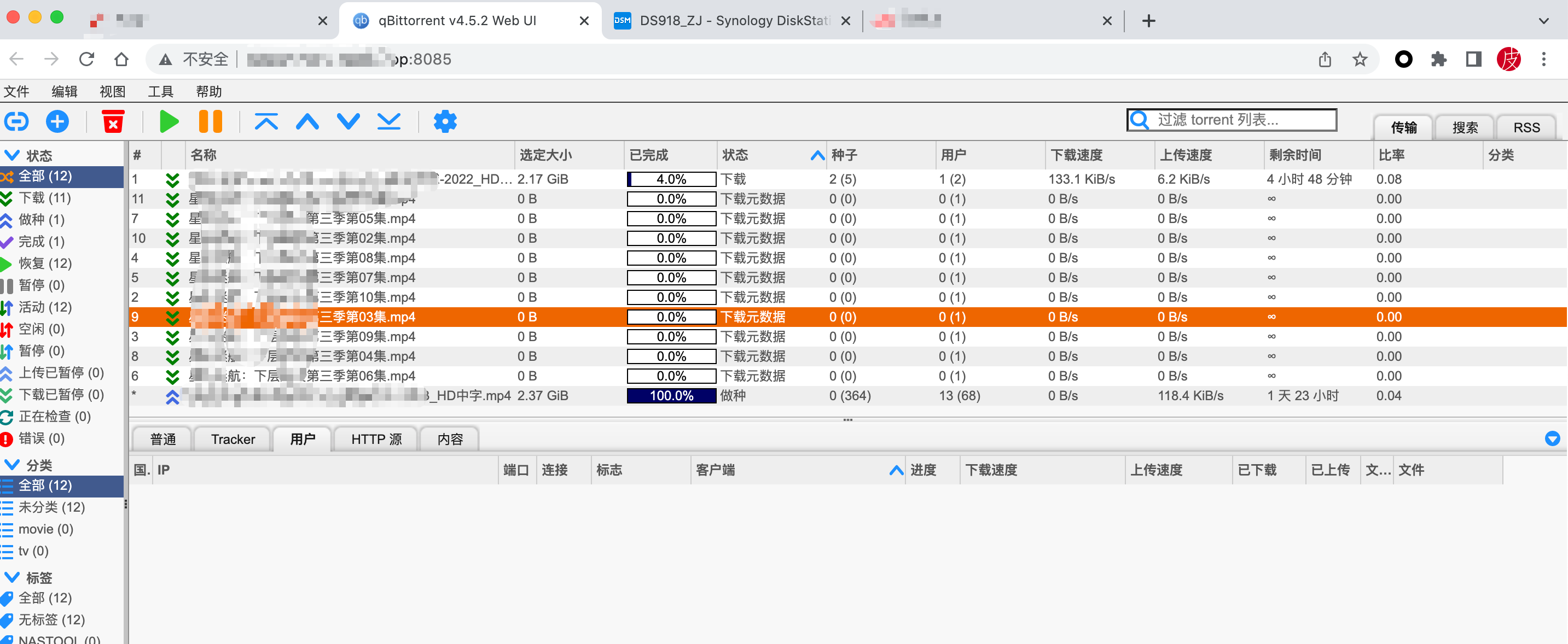Image resolution: width=1568 pixels, height=644 pixels.
Task: Open the 工具 menu
Action: pos(160,91)
